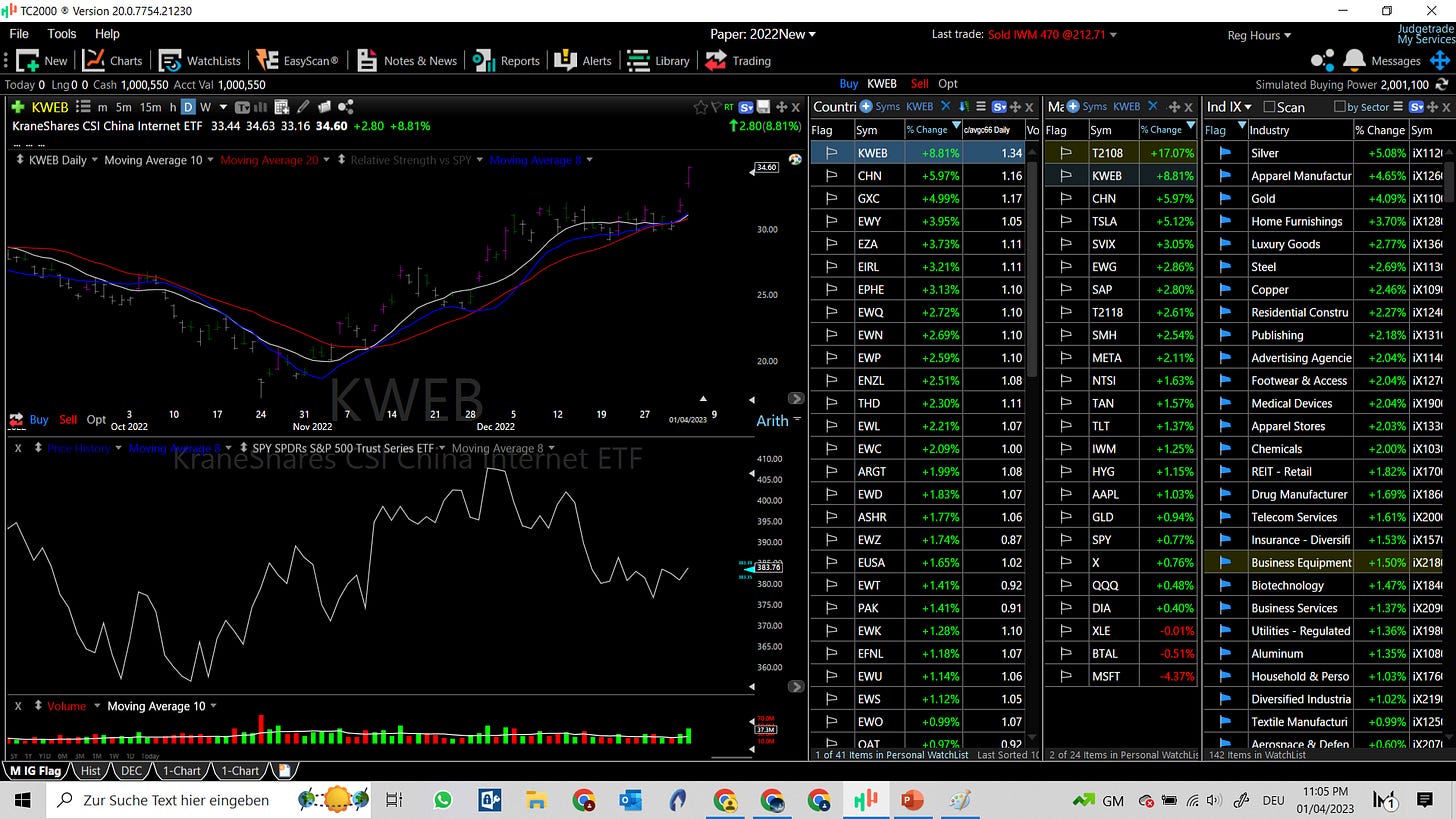Open WhatsApp from the Windows taskbar
This screenshot has width=1456, height=819.
click(442, 800)
